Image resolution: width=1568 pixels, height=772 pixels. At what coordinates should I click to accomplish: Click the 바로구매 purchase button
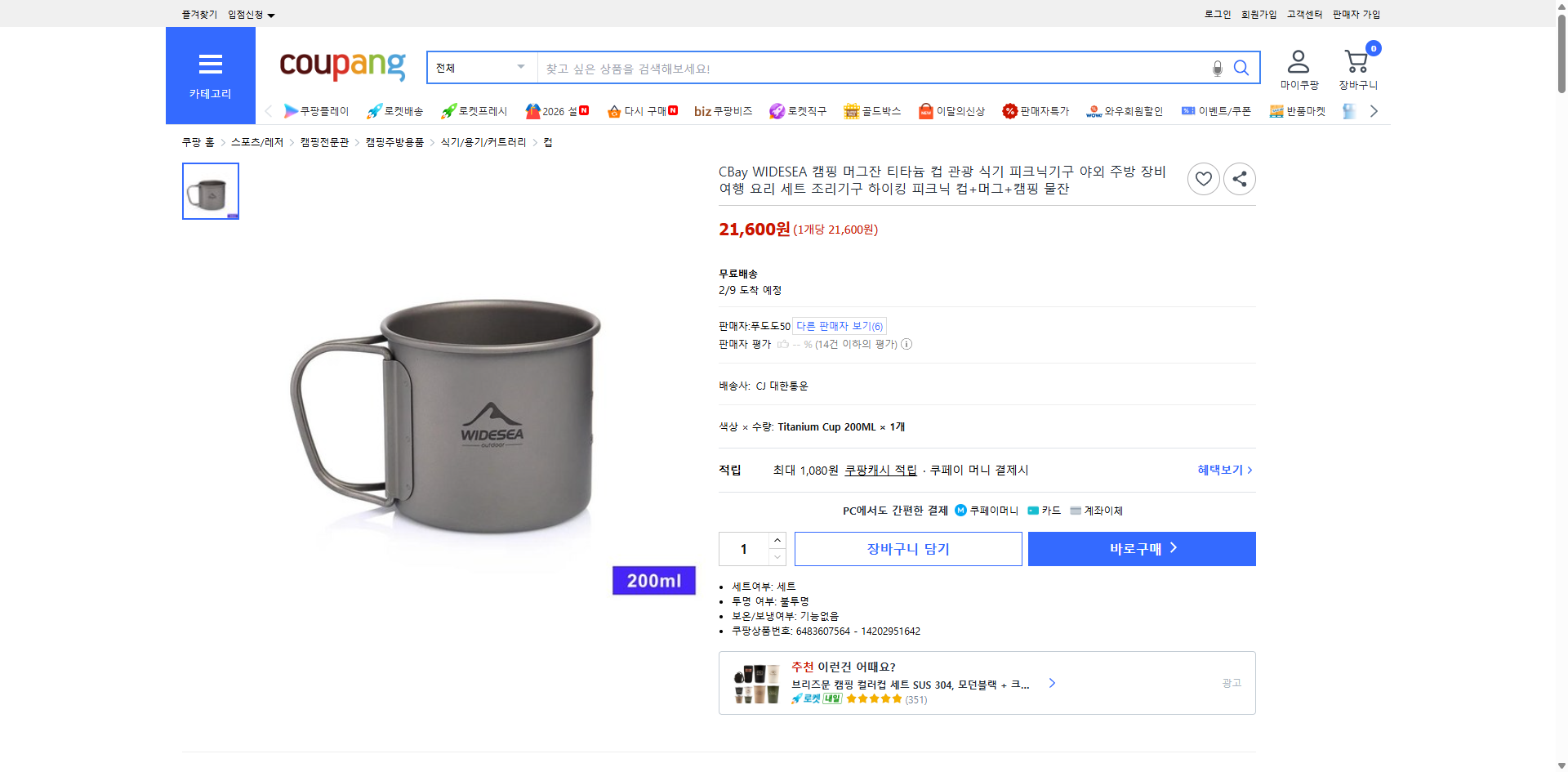pos(1141,548)
